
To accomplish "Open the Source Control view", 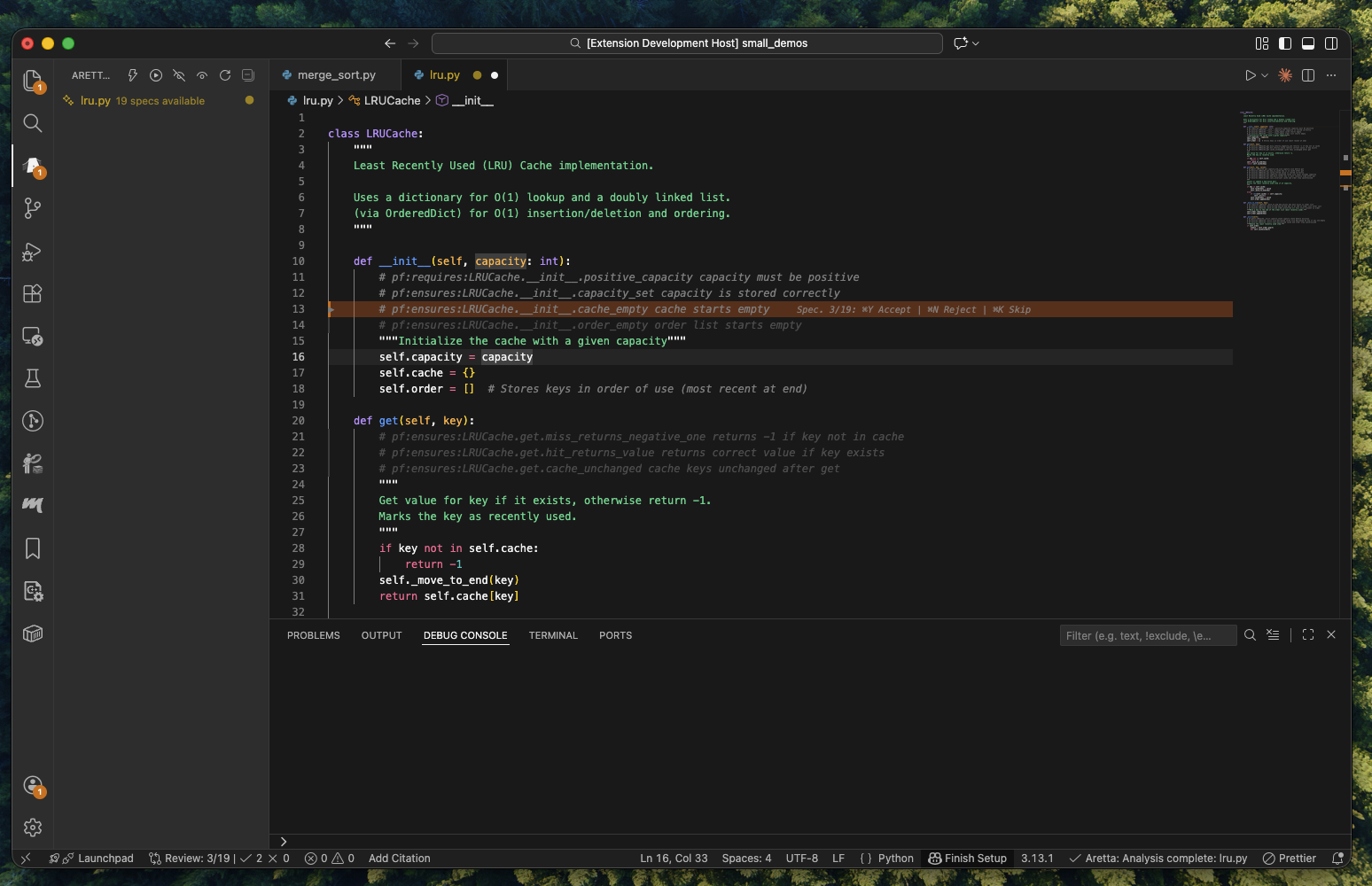I will click(33, 208).
